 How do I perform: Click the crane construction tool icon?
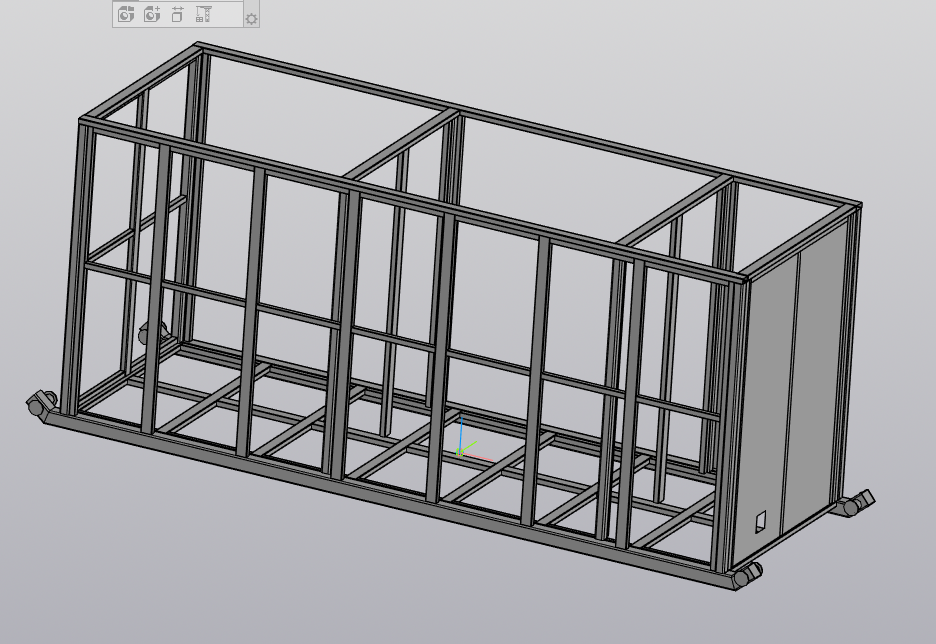[x=204, y=14]
